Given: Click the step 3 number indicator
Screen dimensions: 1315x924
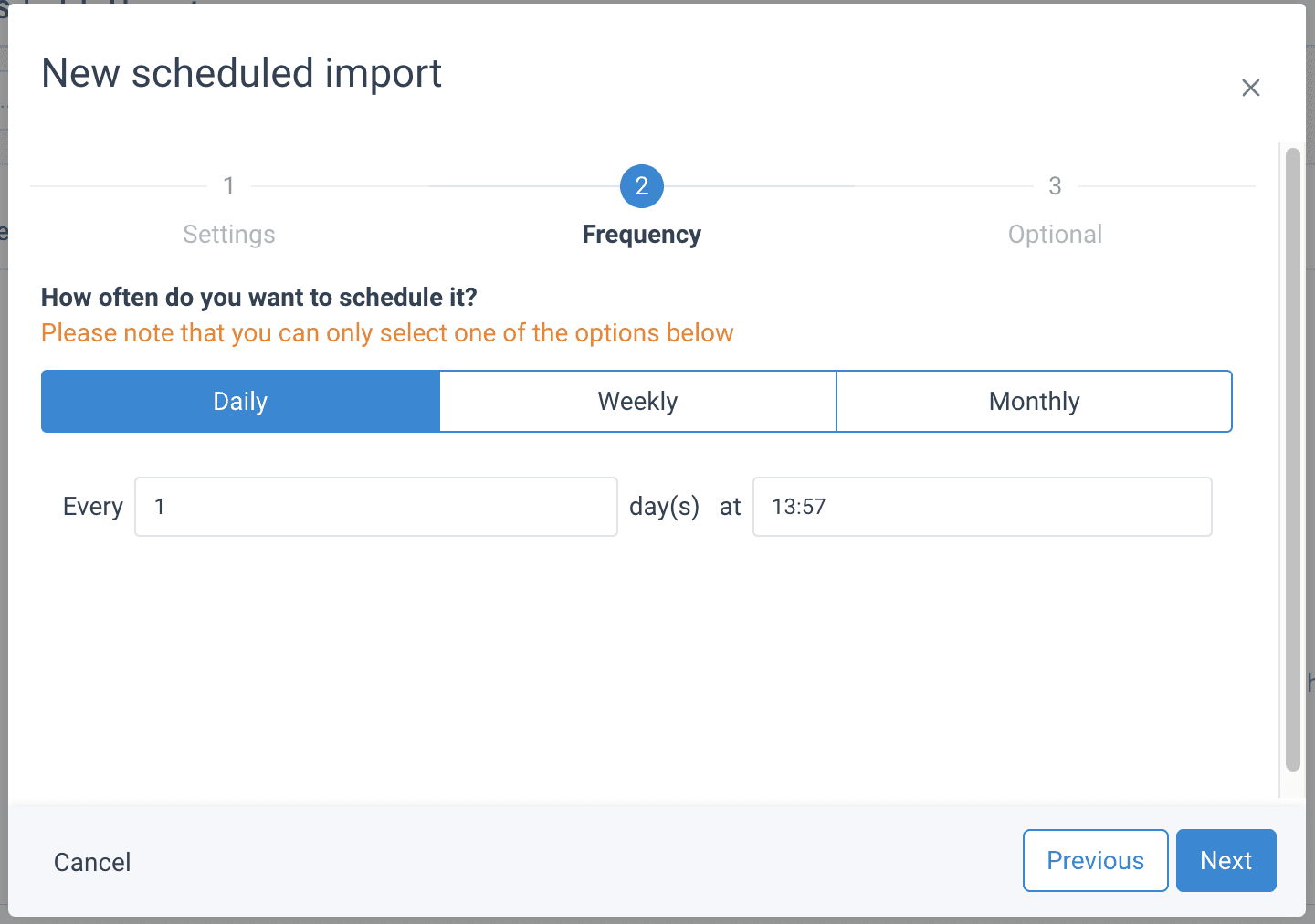Looking at the screenshot, I should (x=1055, y=186).
